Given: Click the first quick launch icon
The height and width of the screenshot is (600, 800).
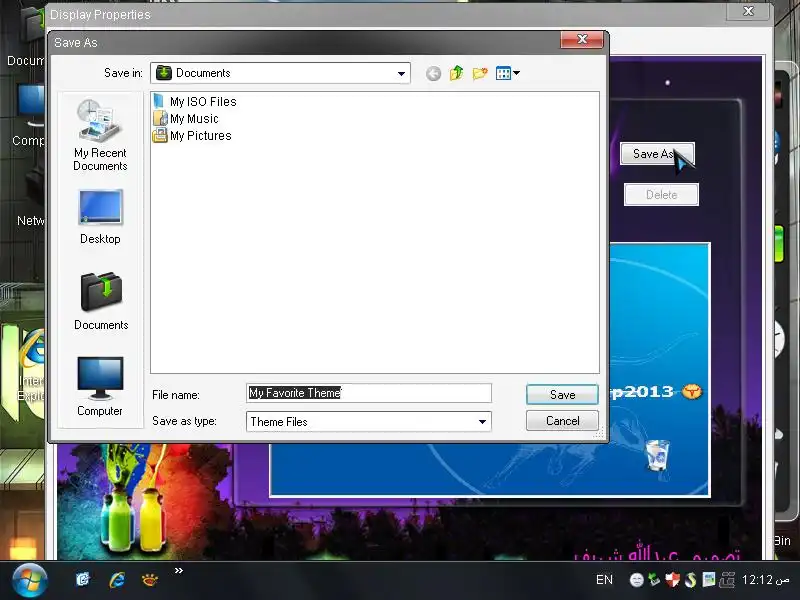Looking at the screenshot, I should pos(83,580).
